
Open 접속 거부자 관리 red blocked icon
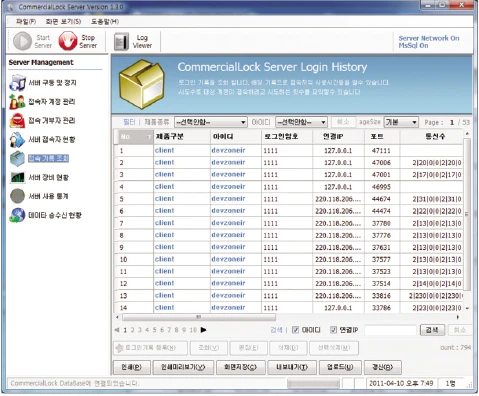click(x=17, y=121)
